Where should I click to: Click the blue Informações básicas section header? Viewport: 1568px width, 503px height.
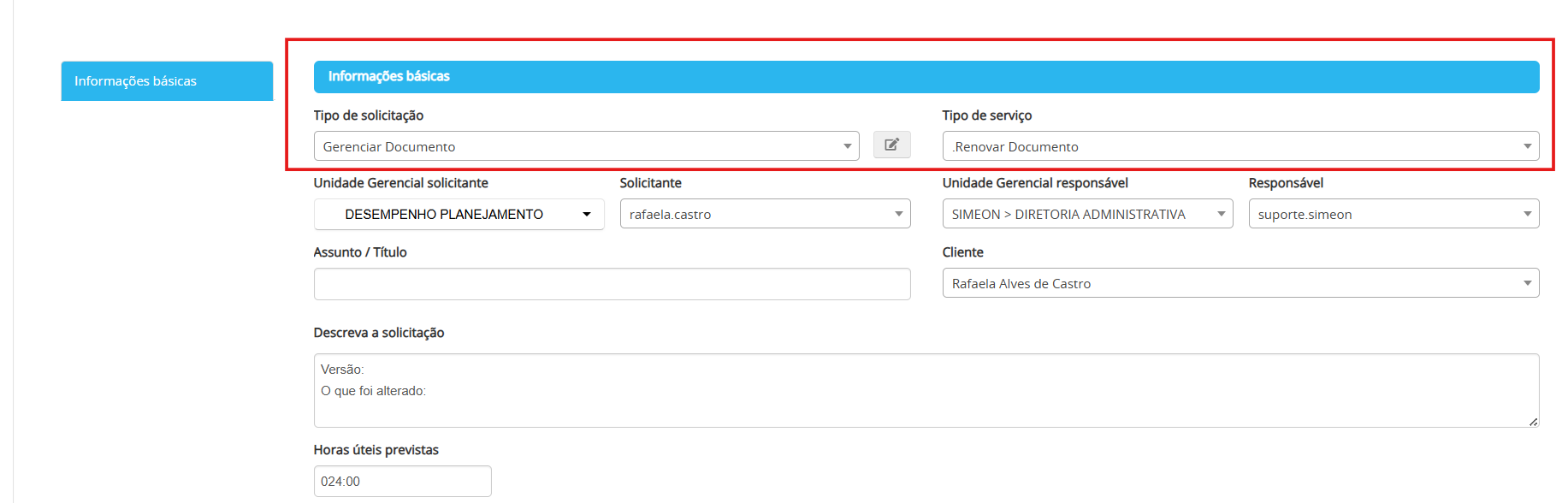point(926,76)
